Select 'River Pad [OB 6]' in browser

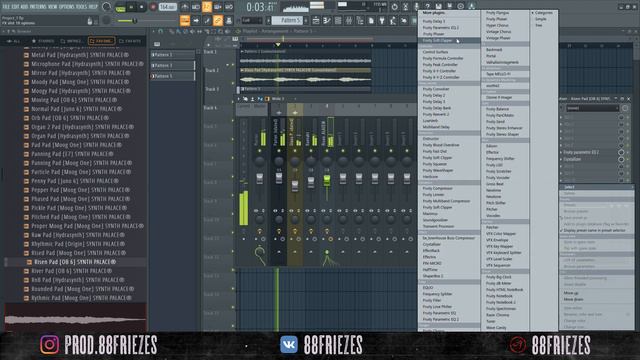67,271
